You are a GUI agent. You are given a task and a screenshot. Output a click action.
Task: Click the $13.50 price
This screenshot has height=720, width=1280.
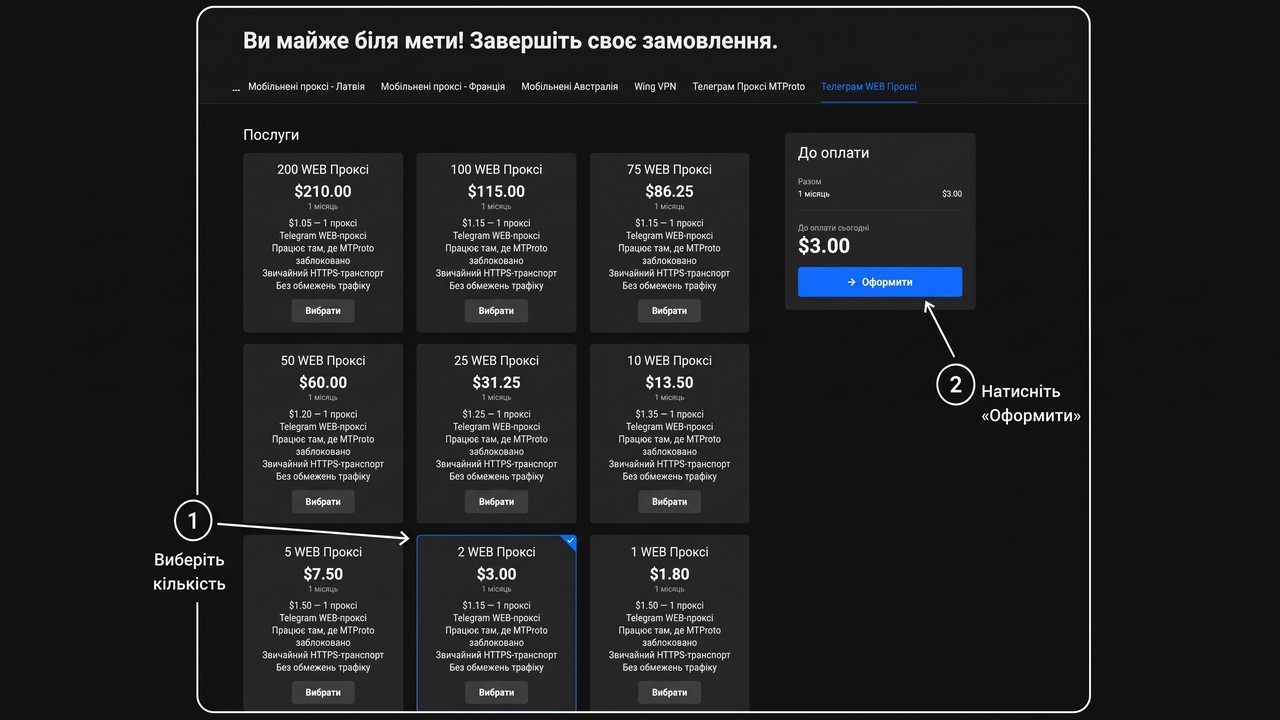pyautogui.click(x=670, y=383)
